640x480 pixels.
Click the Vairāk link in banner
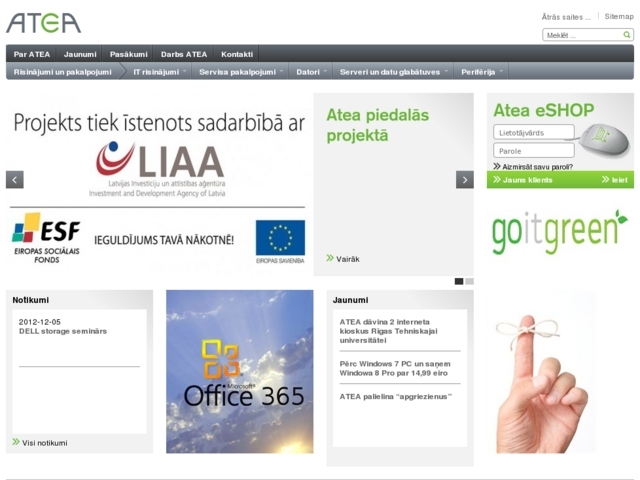coord(343,259)
